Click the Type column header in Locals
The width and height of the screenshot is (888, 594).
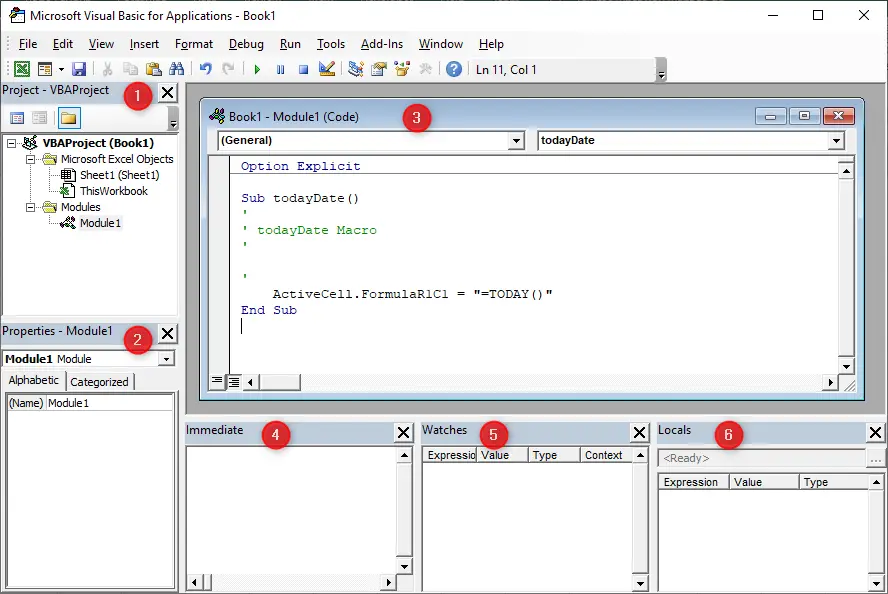[x=834, y=482]
